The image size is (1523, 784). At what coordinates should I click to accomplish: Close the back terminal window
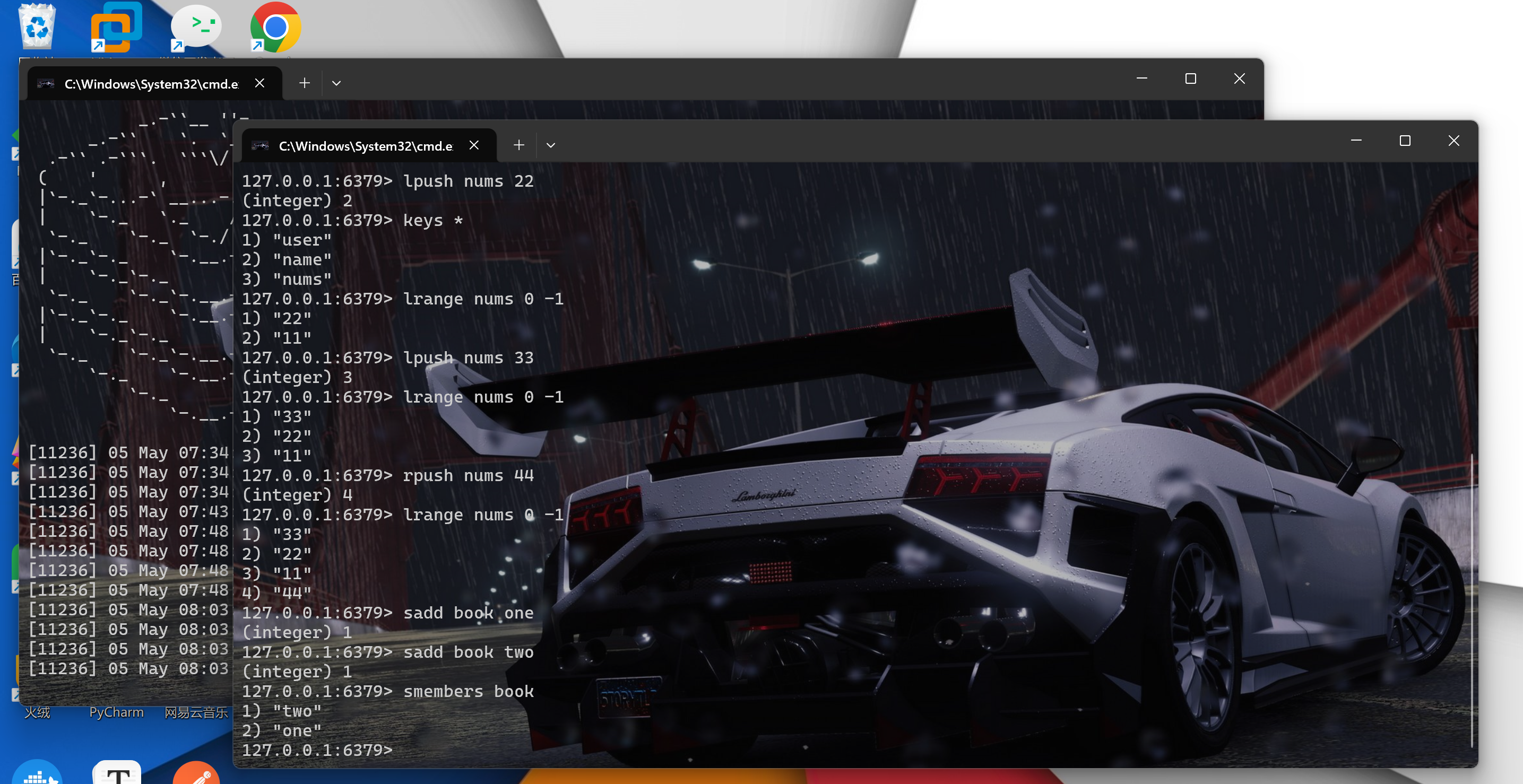tap(1239, 79)
